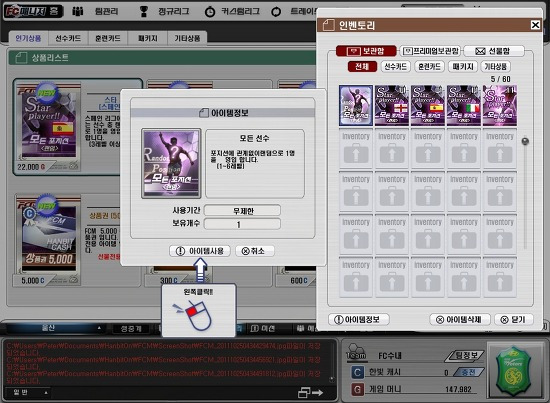Click the FC수내 team name

coord(390,356)
